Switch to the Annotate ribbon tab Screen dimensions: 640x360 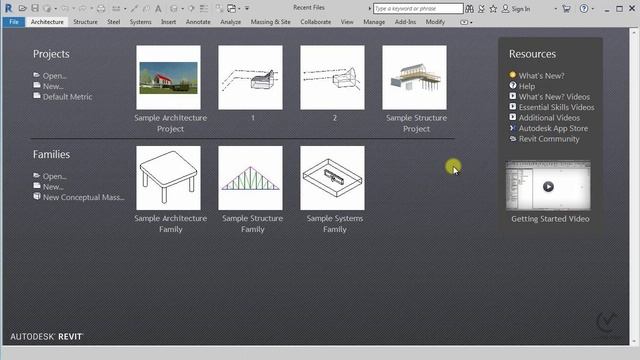click(198, 22)
